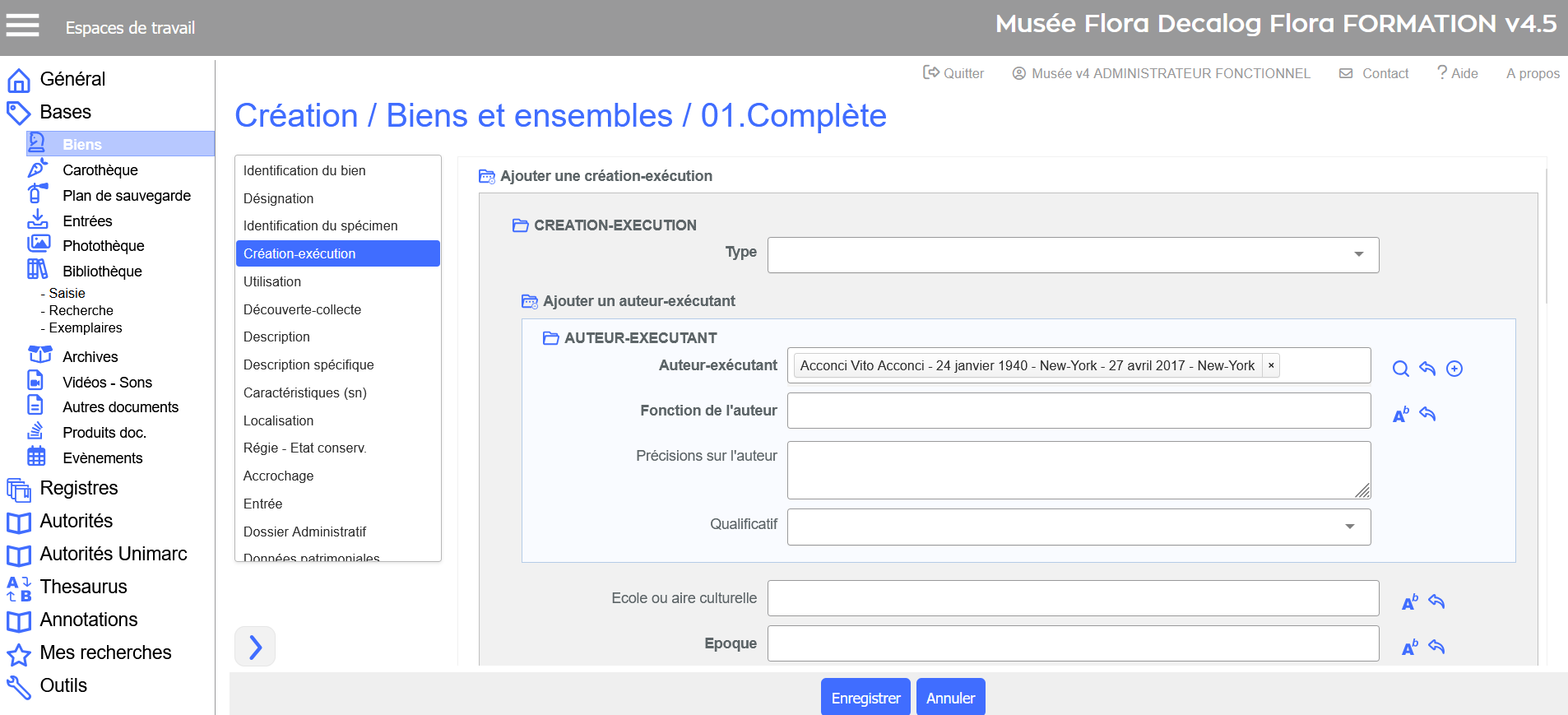Open Photothèque in the sidebar
Viewport: 1568px width, 715px height.
coord(103,246)
